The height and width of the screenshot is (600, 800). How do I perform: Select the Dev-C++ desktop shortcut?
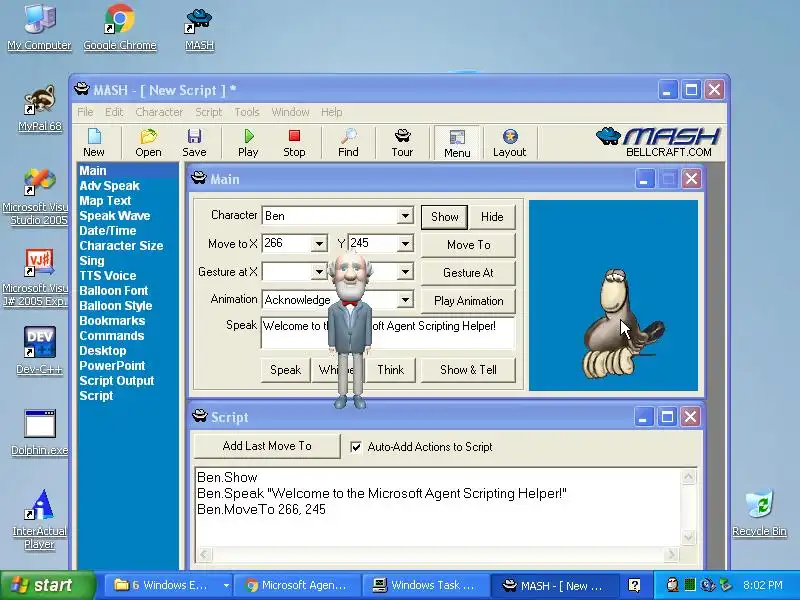pyautogui.click(x=39, y=351)
